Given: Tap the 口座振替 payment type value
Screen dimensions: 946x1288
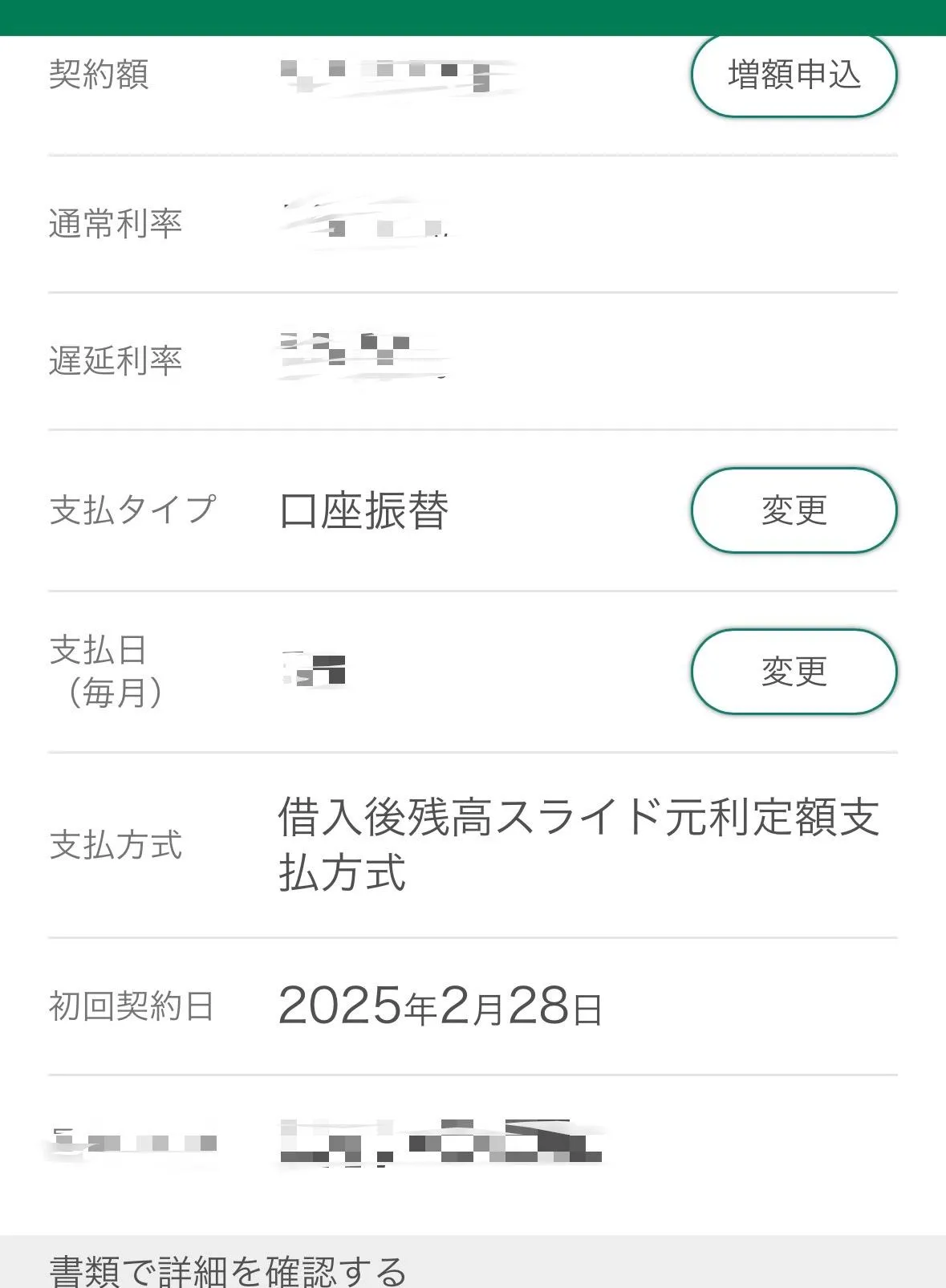Looking at the screenshot, I should pyautogui.click(x=363, y=510).
